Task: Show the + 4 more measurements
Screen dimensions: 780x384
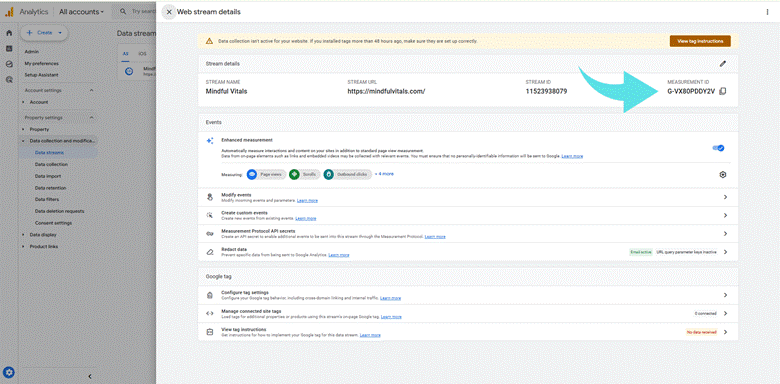Action: pyautogui.click(x=384, y=174)
